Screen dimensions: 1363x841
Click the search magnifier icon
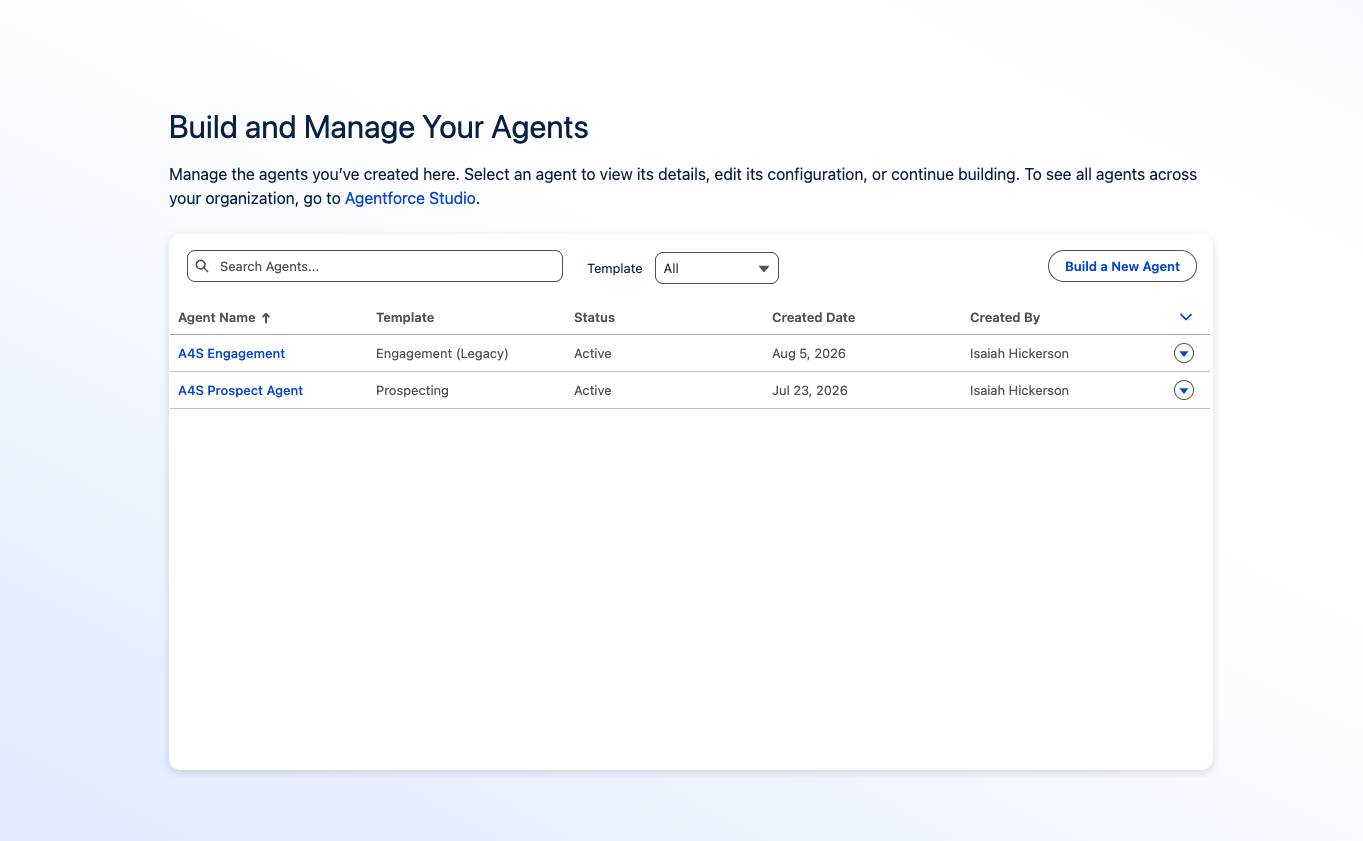click(202, 266)
